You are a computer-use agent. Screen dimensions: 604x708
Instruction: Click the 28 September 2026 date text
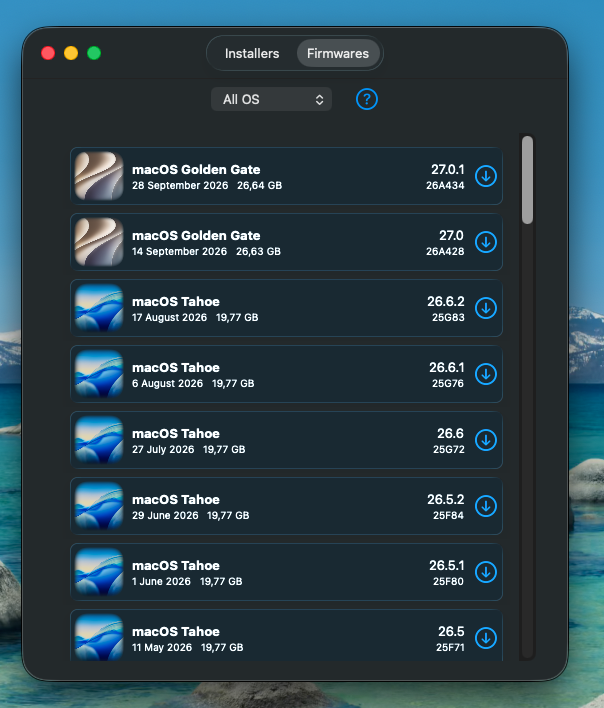tap(180, 186)
